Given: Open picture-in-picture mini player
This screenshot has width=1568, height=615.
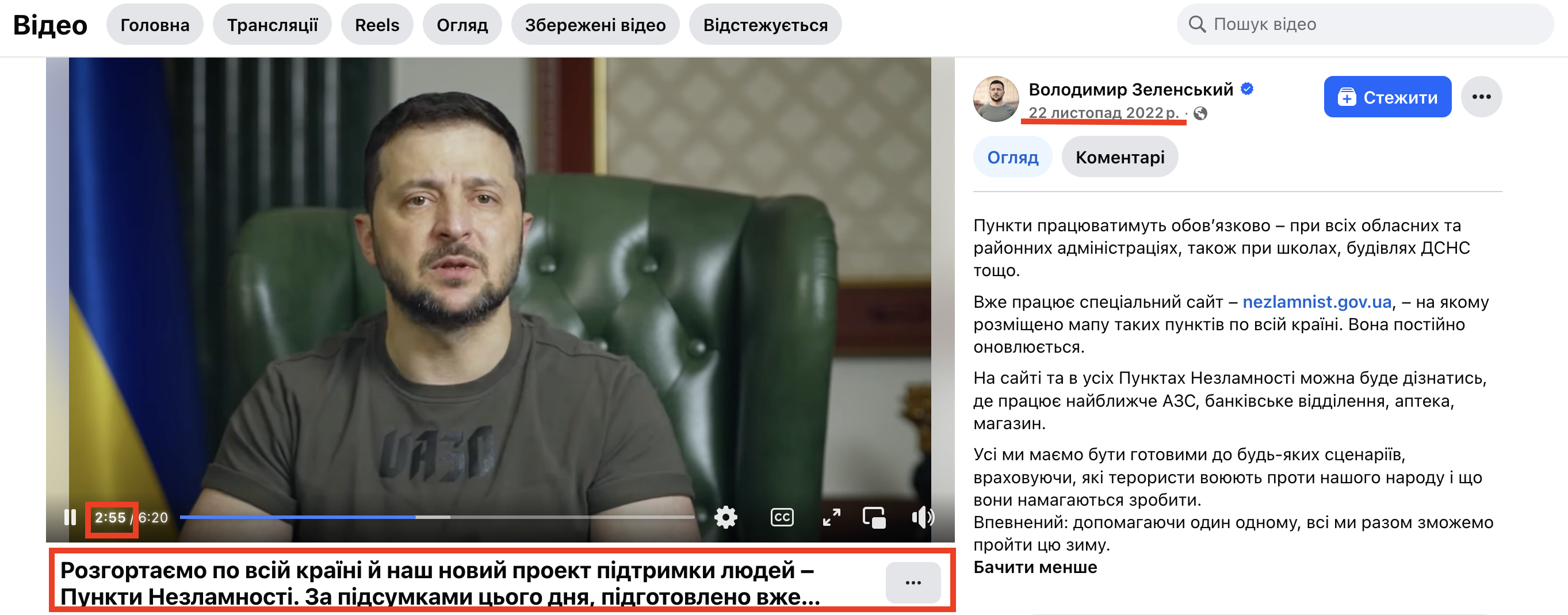Looking at the screenshot, I should pos(874,518).
